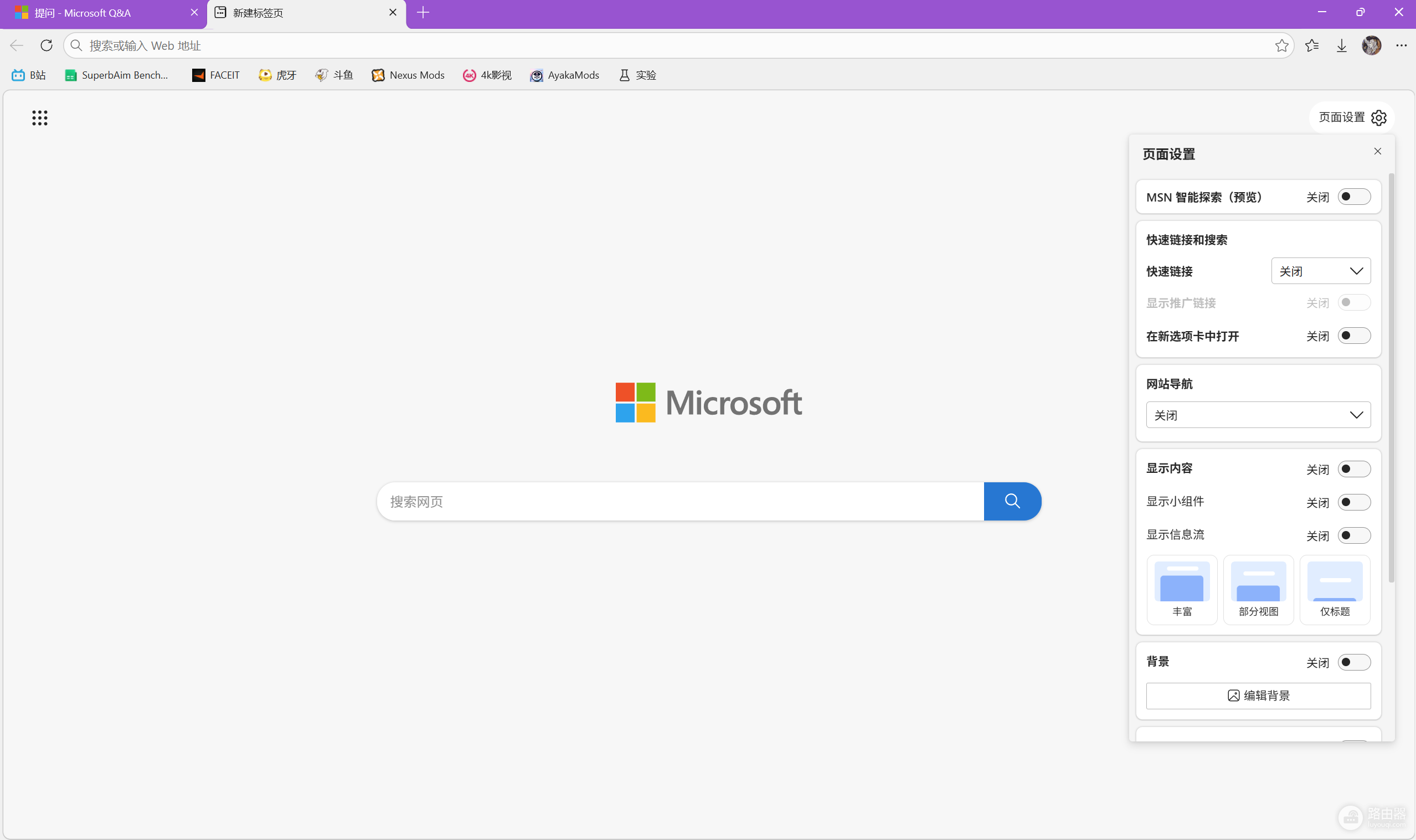Image resolution: width=1416 pixels, height=840 pixels.
Task: Close the 新建标签页 tab
Action: (393, 12)
